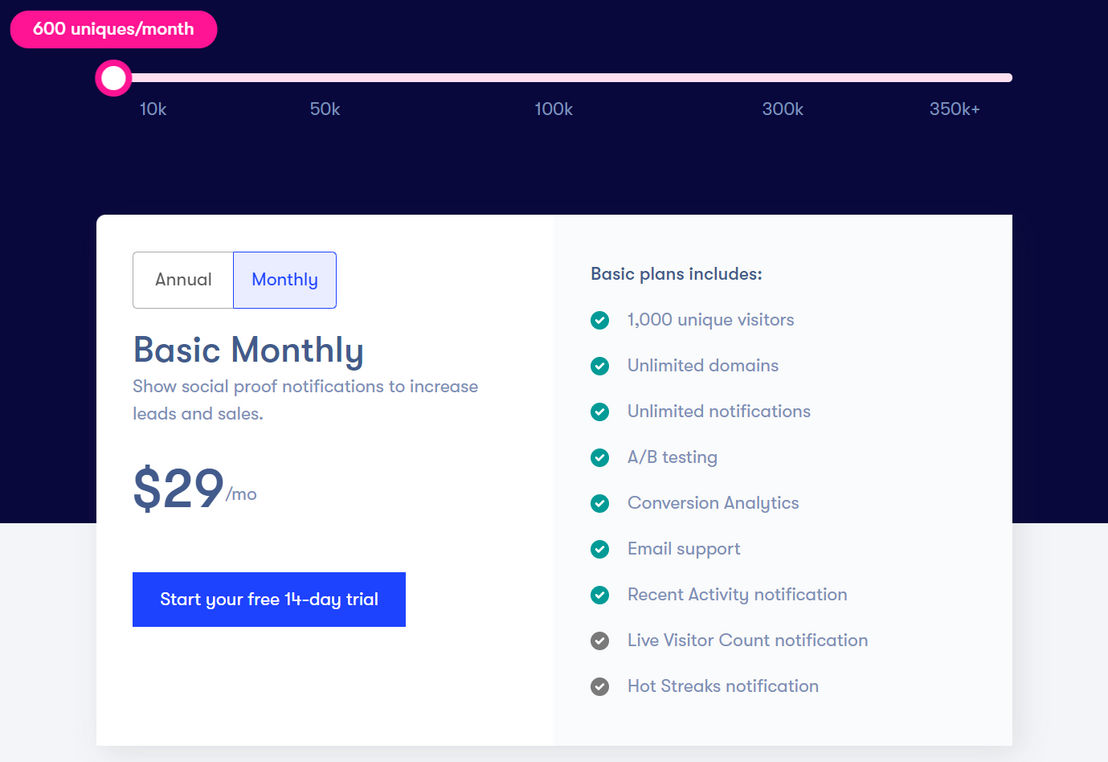Viewport: 1108px width, 762px height.
Task: Click the checkmark icon beside Email support
Action: pyautogui.click(x=599, y=549)
